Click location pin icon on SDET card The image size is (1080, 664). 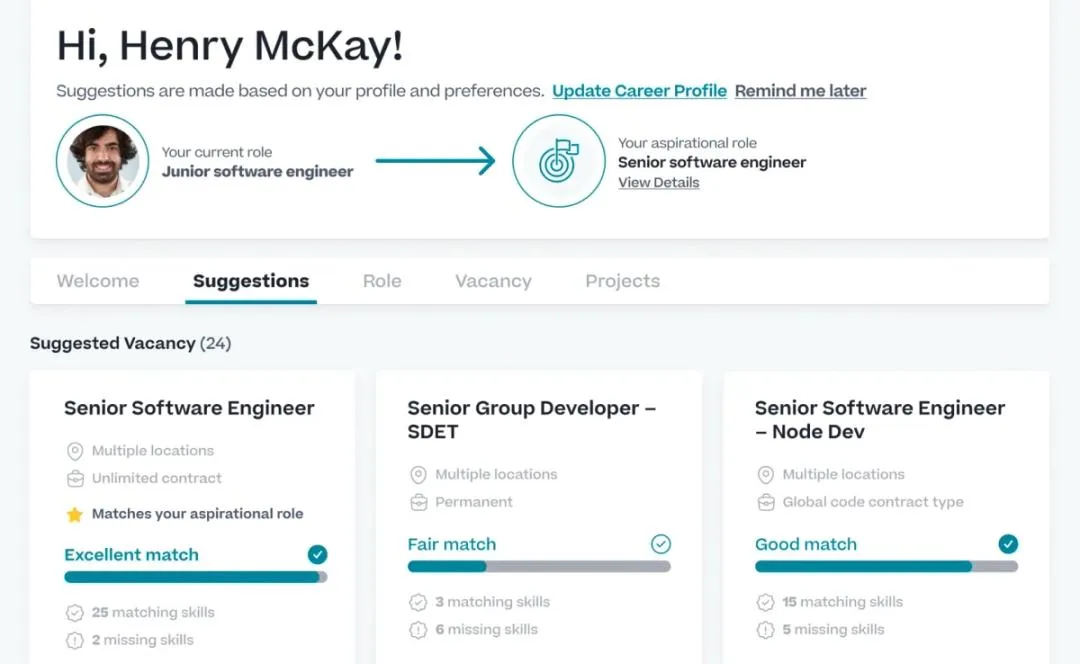click(417, 475)
